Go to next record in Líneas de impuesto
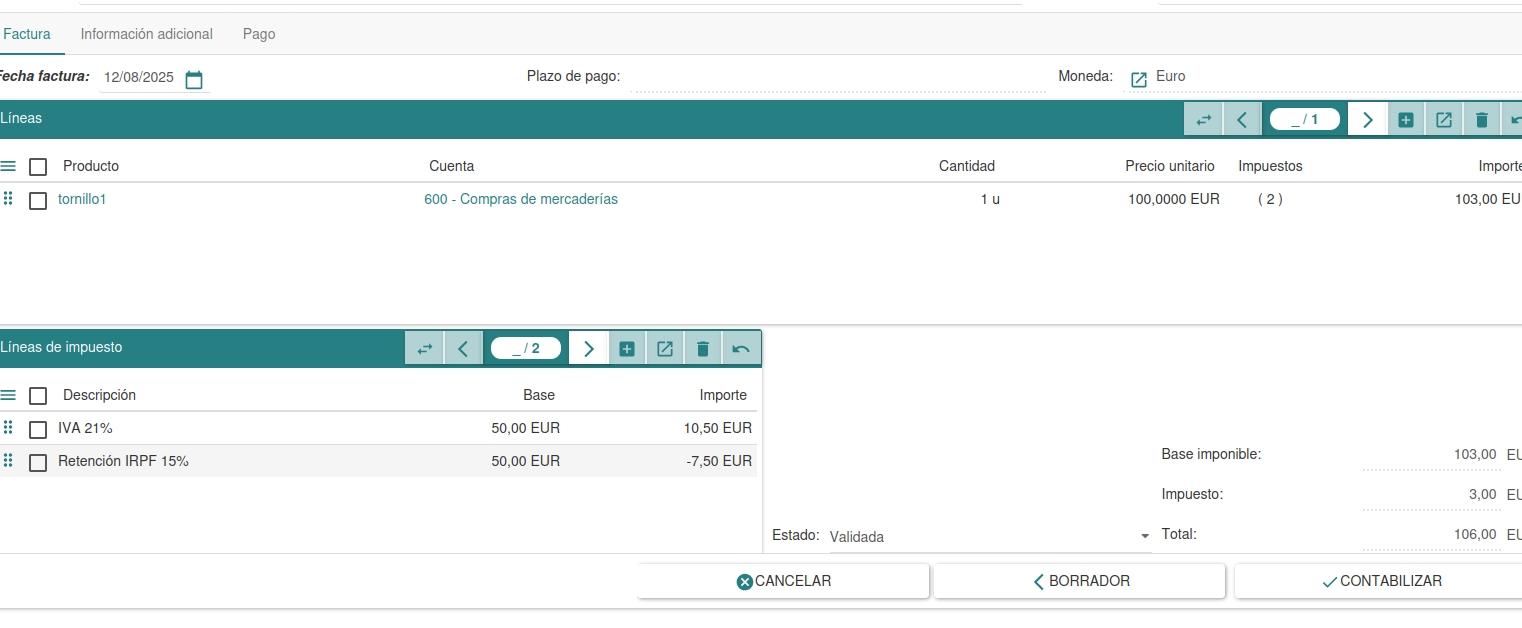 (589, 349)
